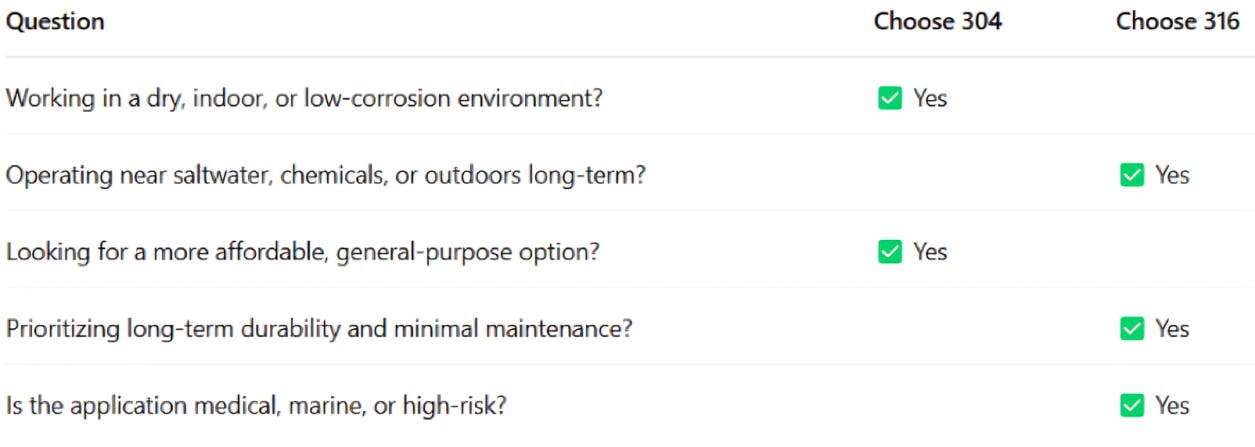Viewport: 1255px width, 447px height.
Task: Click the saltwater, chemicals, outdoors question text
Action: (x=326, y=175)
